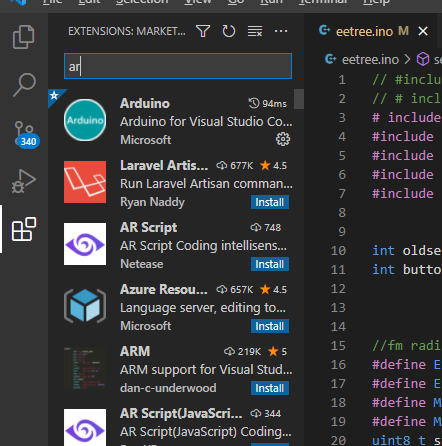Click the 'AR Script Coding intellisens...' description
This screenshot has height=446, width=442.
tap(203, 246)
